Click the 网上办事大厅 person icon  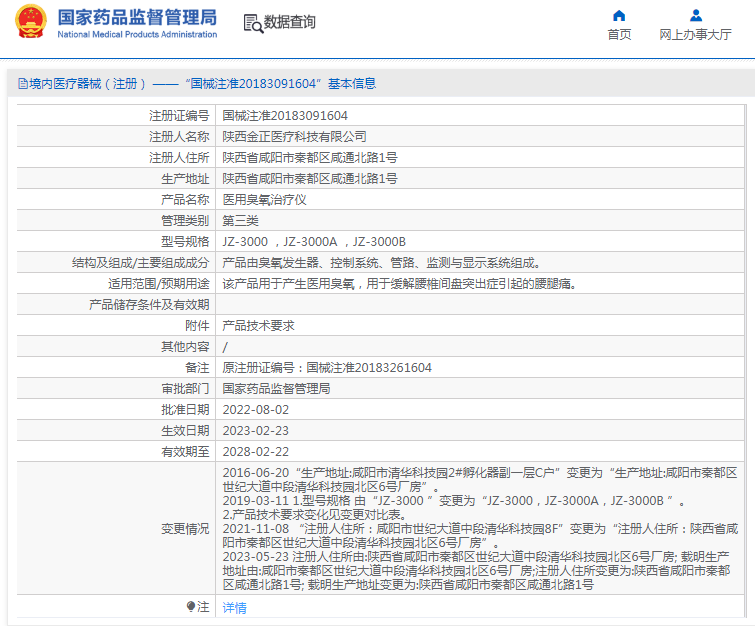click(x=696, y=15)
